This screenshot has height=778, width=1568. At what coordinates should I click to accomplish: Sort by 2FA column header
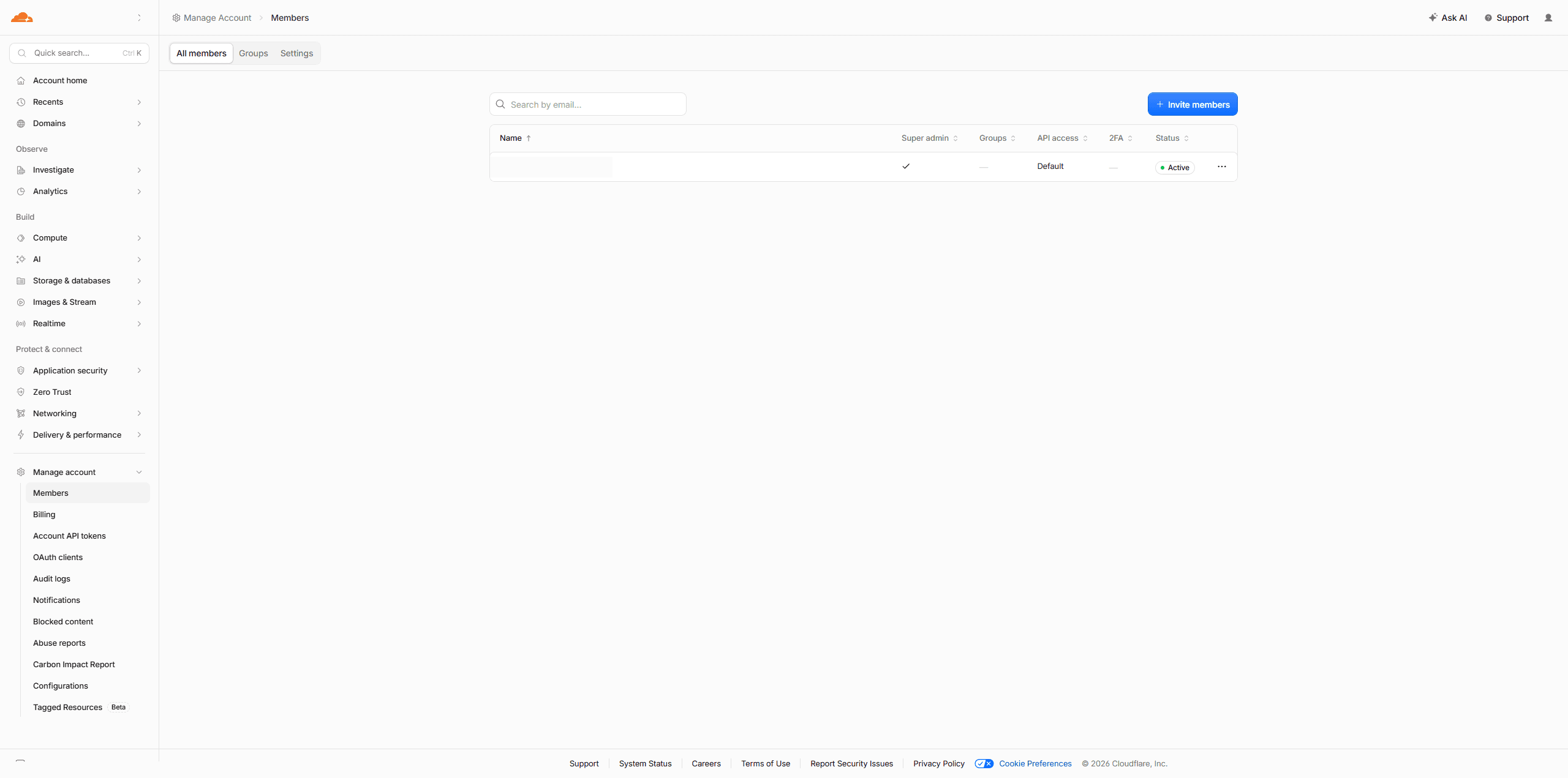point(1120,138)
